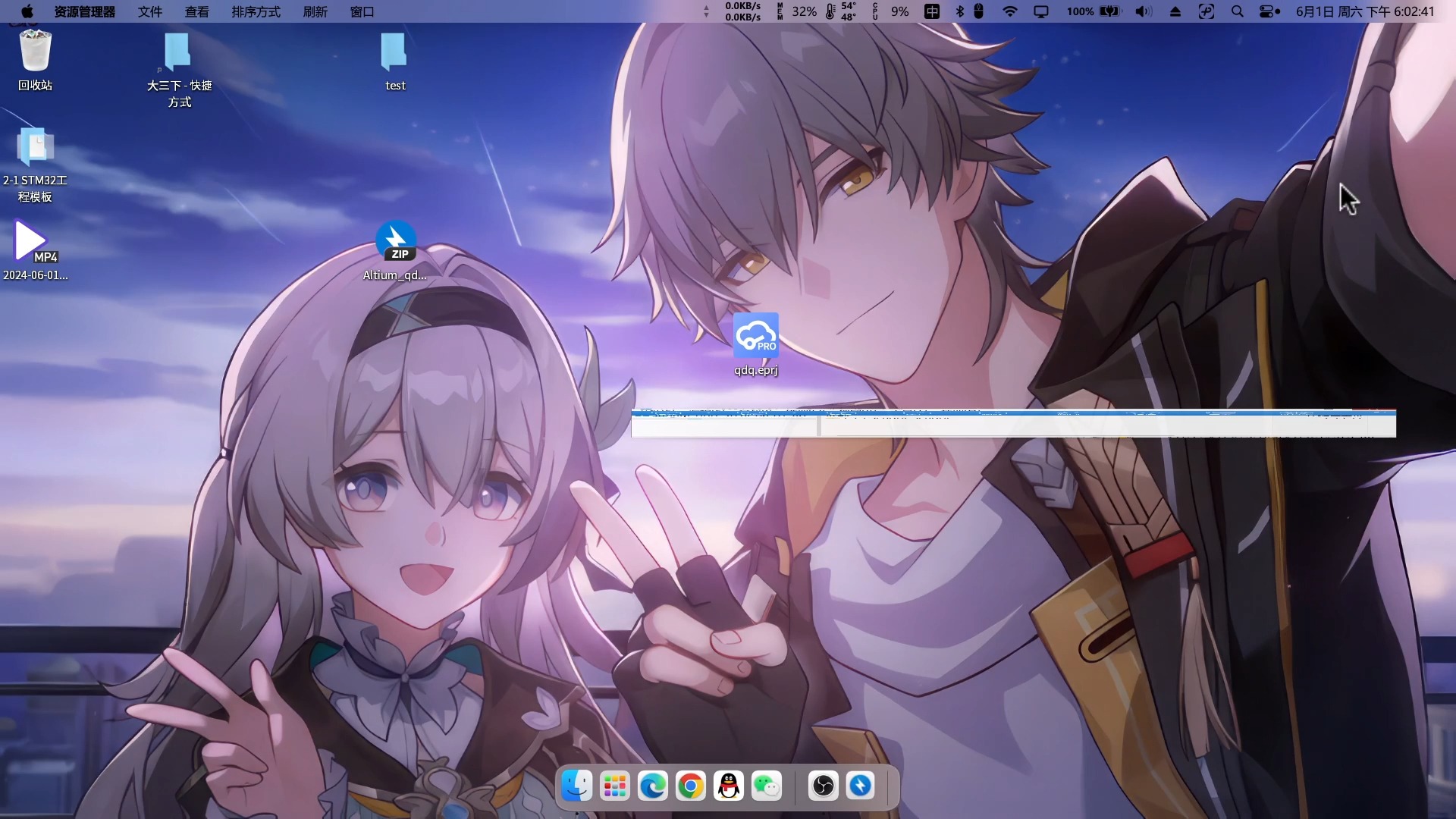
Task: Open the volume speaker control
Action: pyautogui.click(x=1144, y=11)
